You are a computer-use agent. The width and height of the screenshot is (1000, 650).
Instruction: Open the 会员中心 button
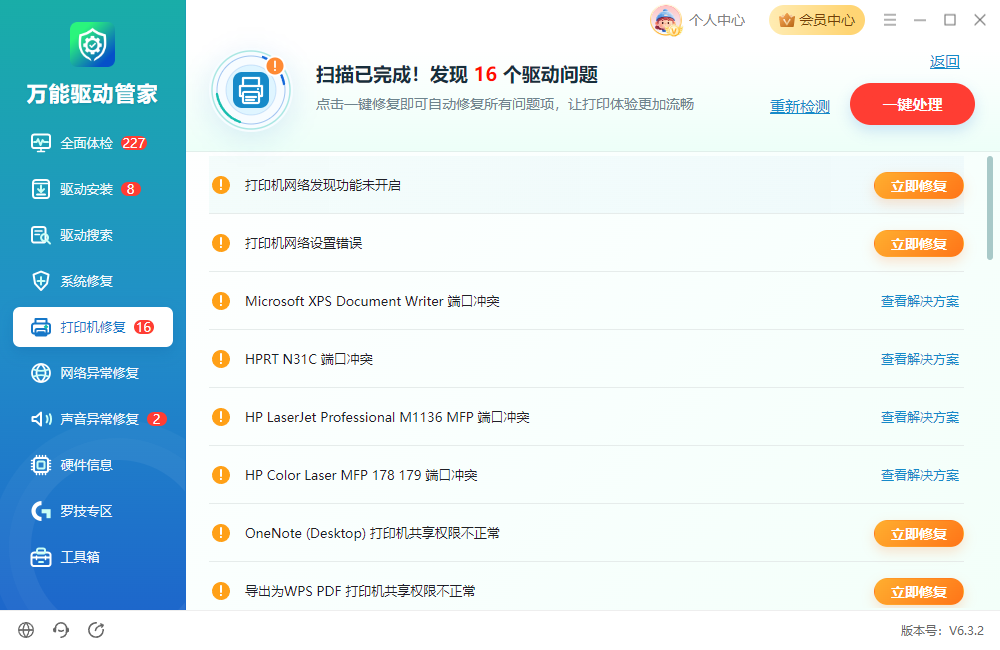click(x=817, y=20)
